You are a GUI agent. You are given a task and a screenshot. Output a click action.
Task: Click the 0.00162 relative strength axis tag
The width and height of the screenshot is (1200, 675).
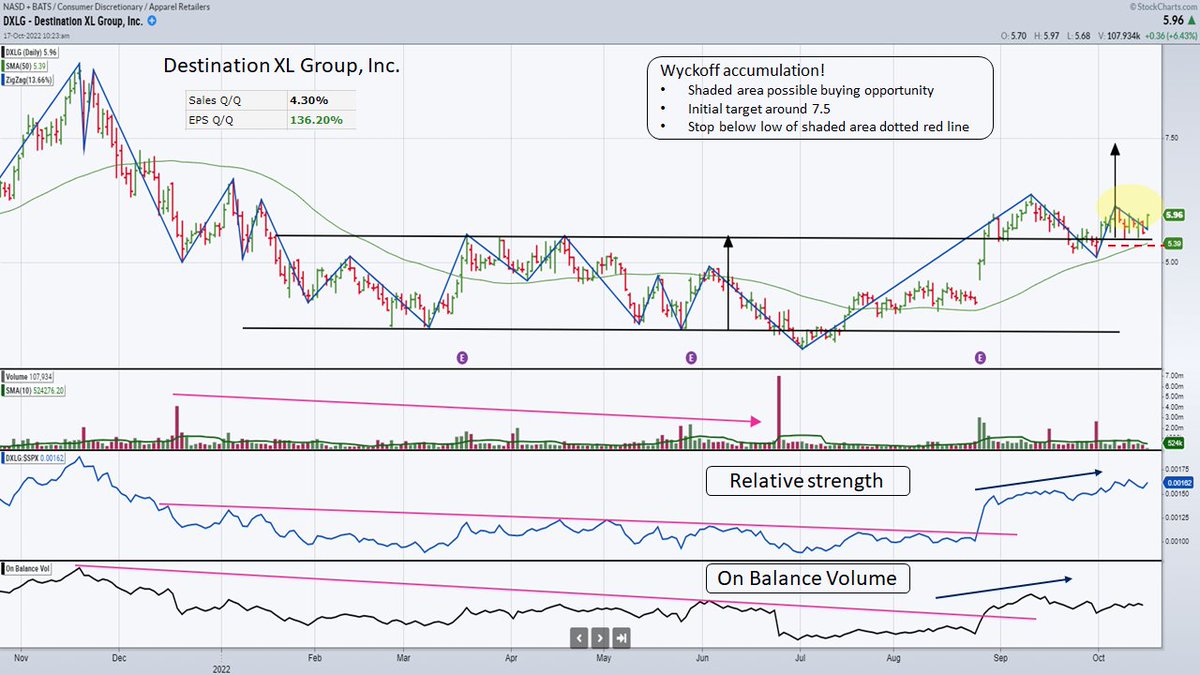tap(1178, 483)
